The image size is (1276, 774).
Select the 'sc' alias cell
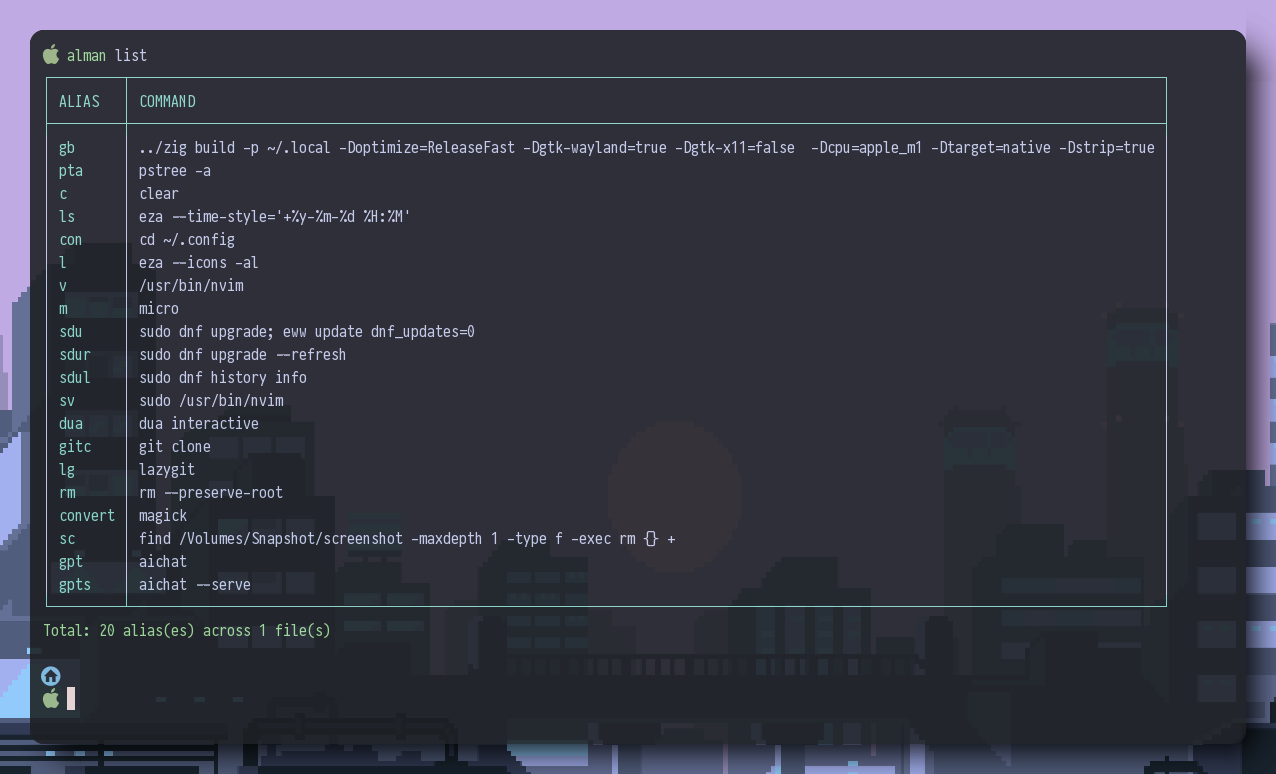pos(67,539)
